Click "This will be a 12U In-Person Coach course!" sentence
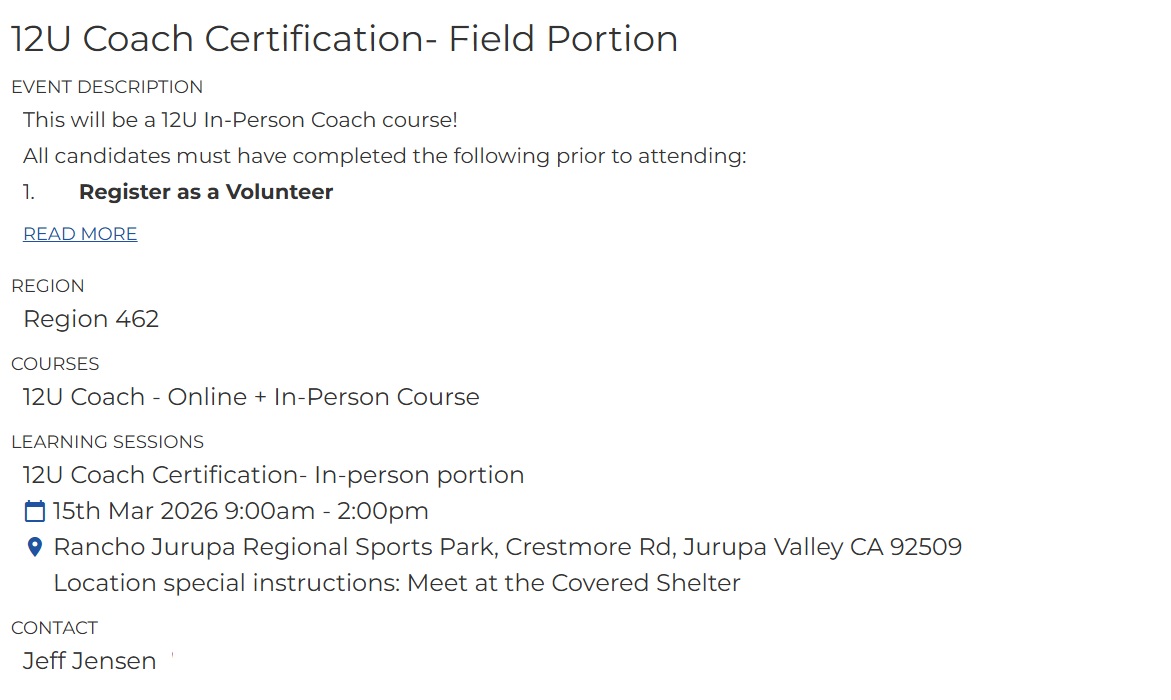 coord(240,120)
